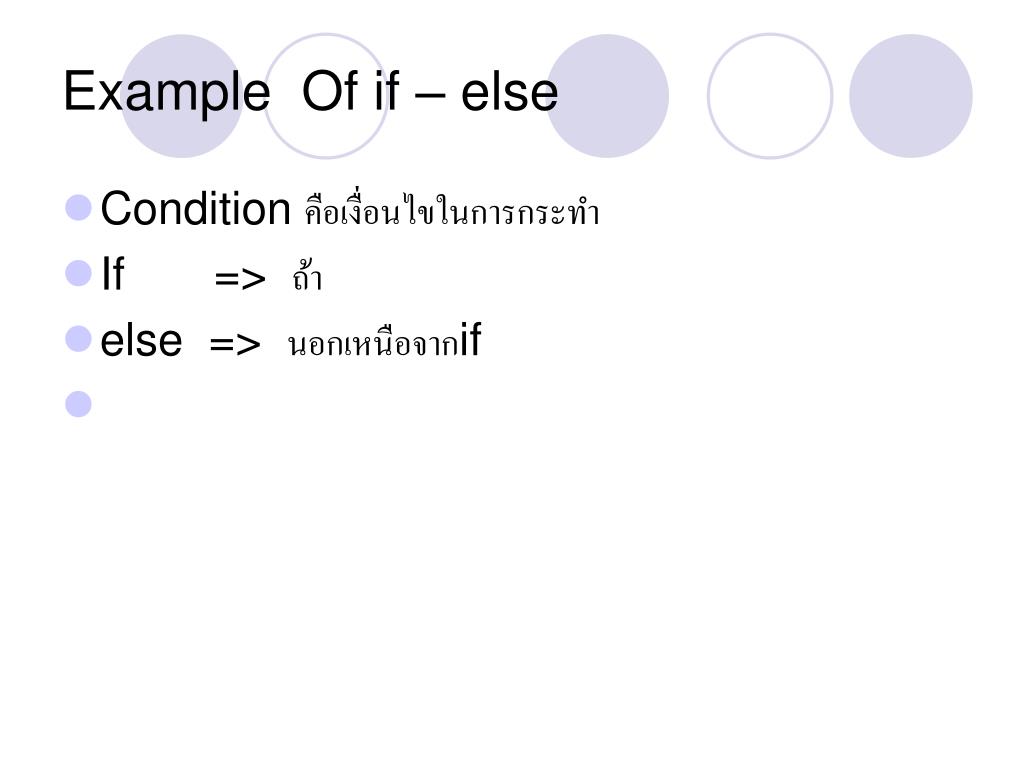Click the rightmost filled lavender circle
1024x768 pixels.
pos(911,96)
